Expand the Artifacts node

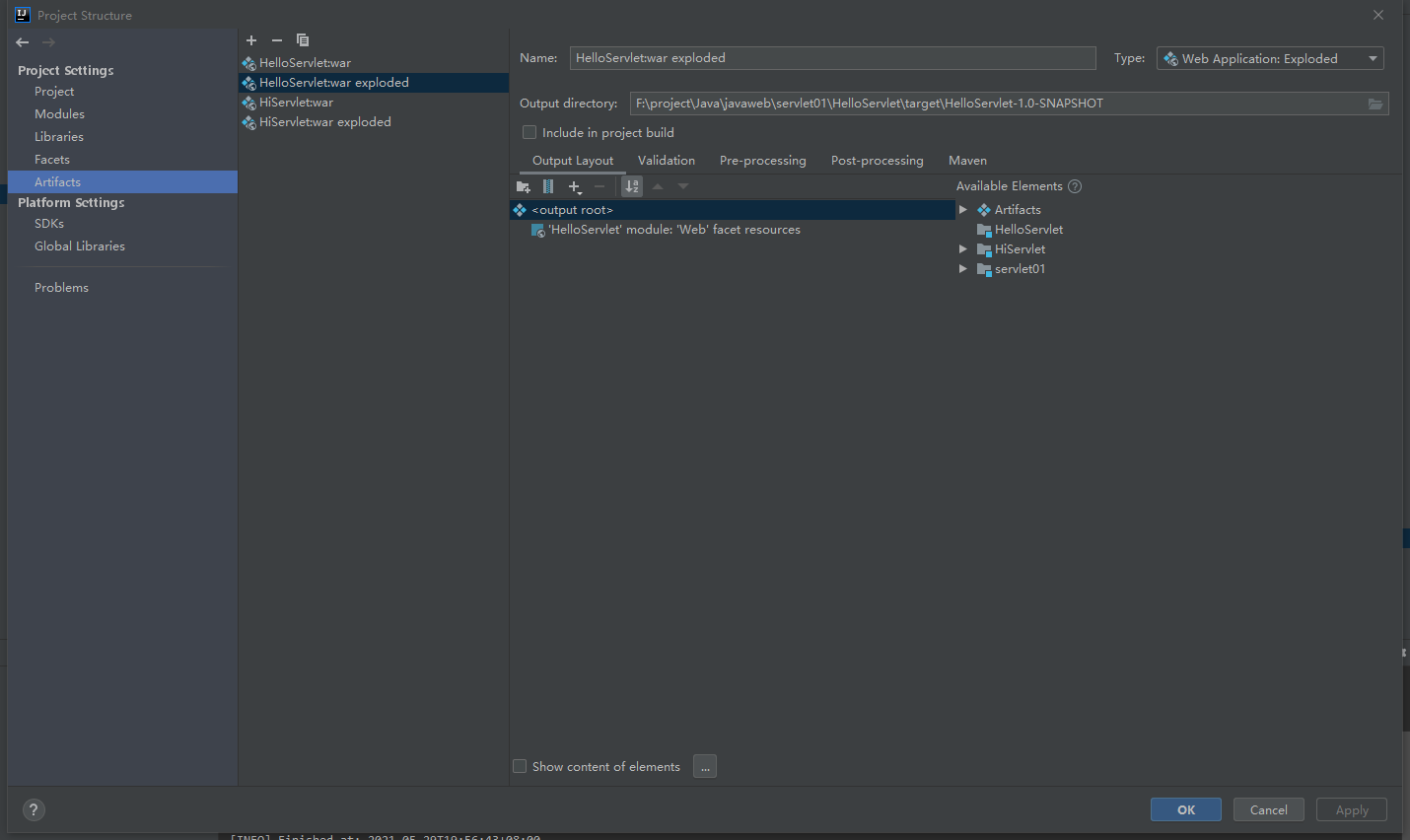963,210
